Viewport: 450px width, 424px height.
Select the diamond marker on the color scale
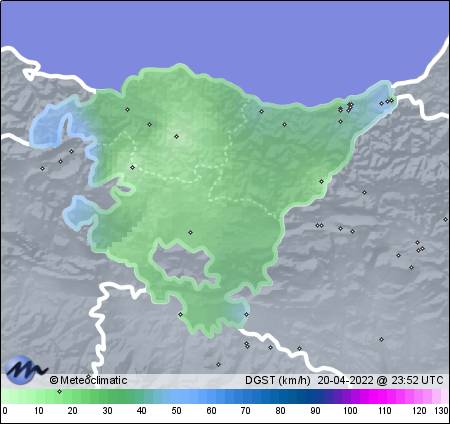pyautogui.click(x=59, y=391)
